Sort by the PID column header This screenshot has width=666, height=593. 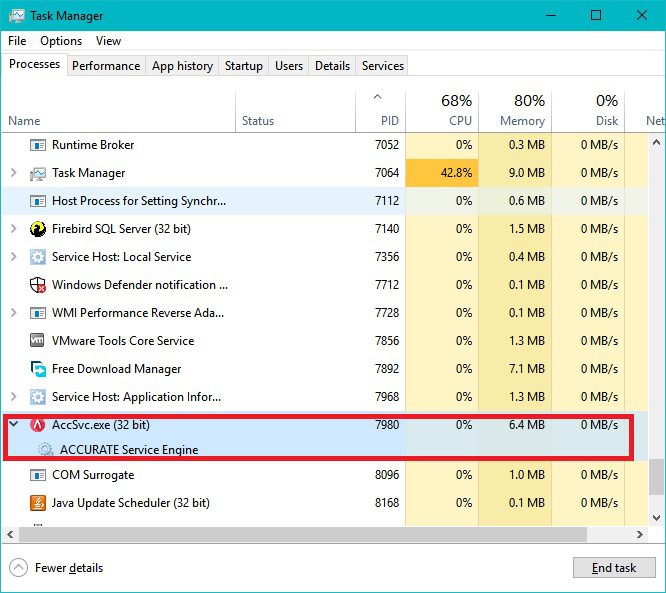[381, 111]
